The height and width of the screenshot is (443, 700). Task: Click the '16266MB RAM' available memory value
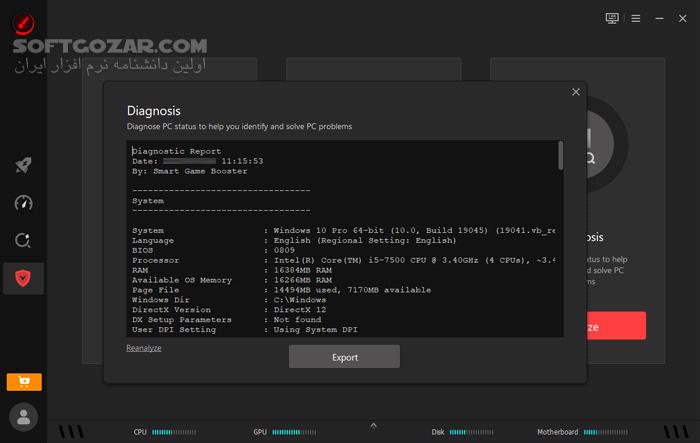(303, 280)
